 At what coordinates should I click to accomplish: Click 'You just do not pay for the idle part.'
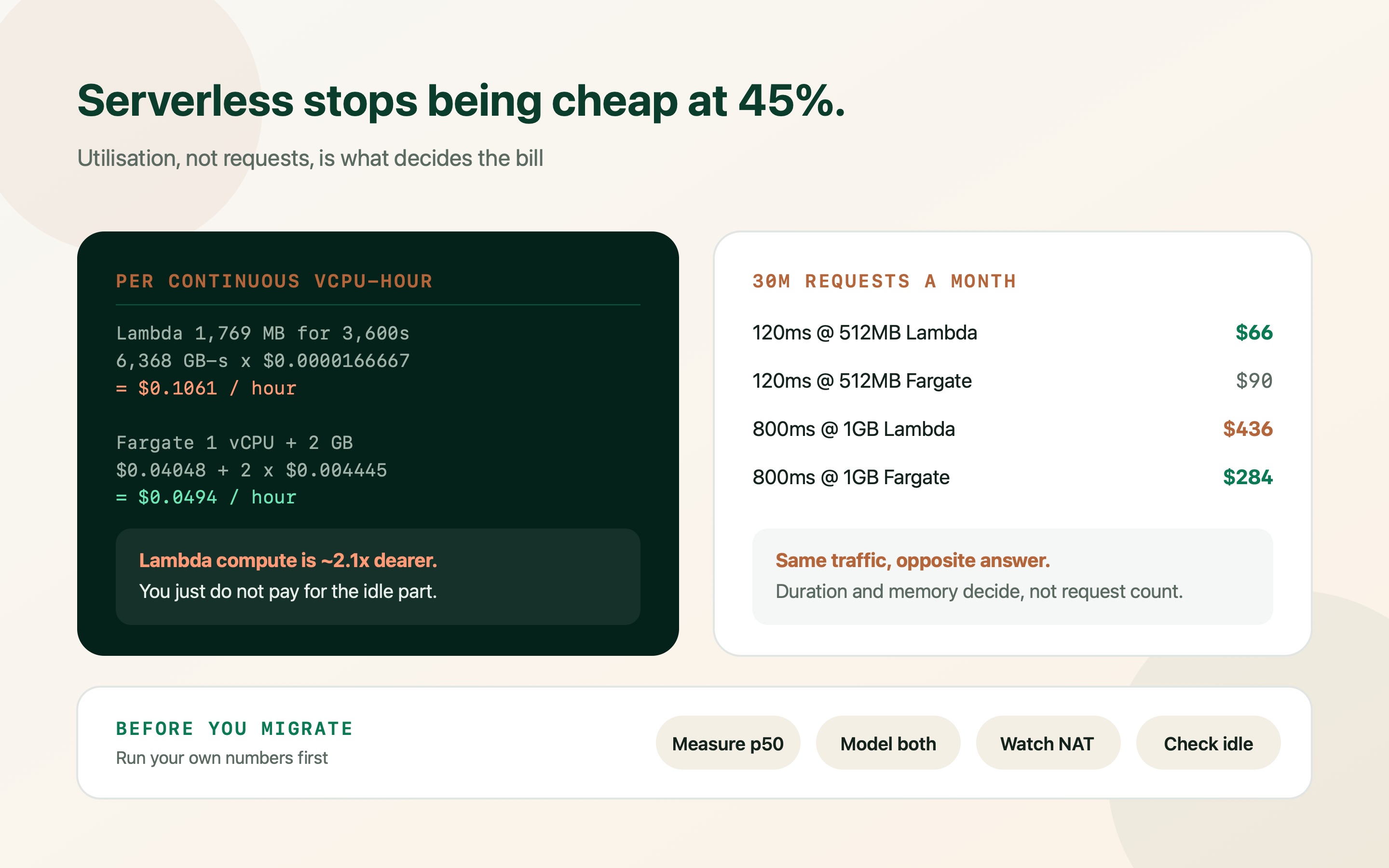[288, 591]
